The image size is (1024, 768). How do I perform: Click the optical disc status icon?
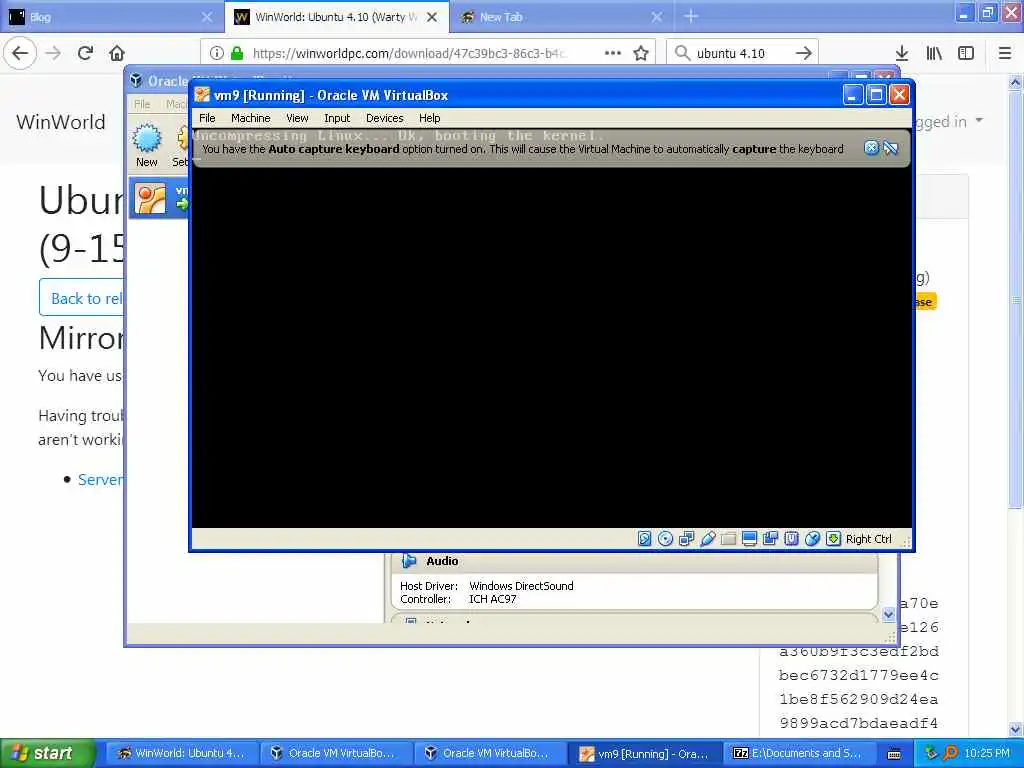(665, 539)
